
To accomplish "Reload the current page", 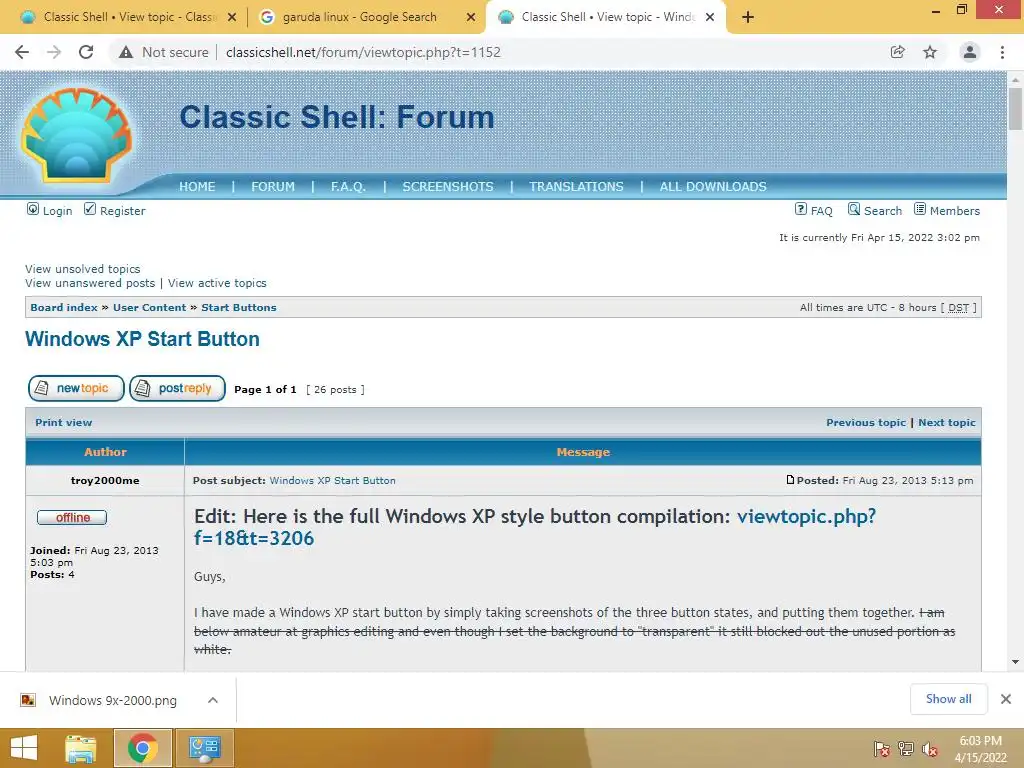I will point(86,52).
